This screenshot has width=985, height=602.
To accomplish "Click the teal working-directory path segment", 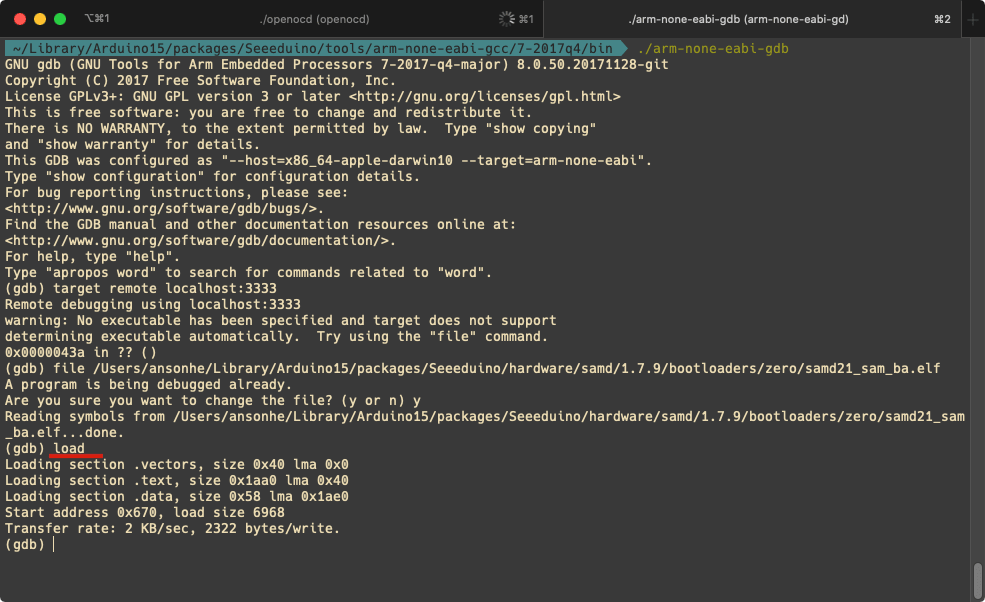I will tap(312, 48).
